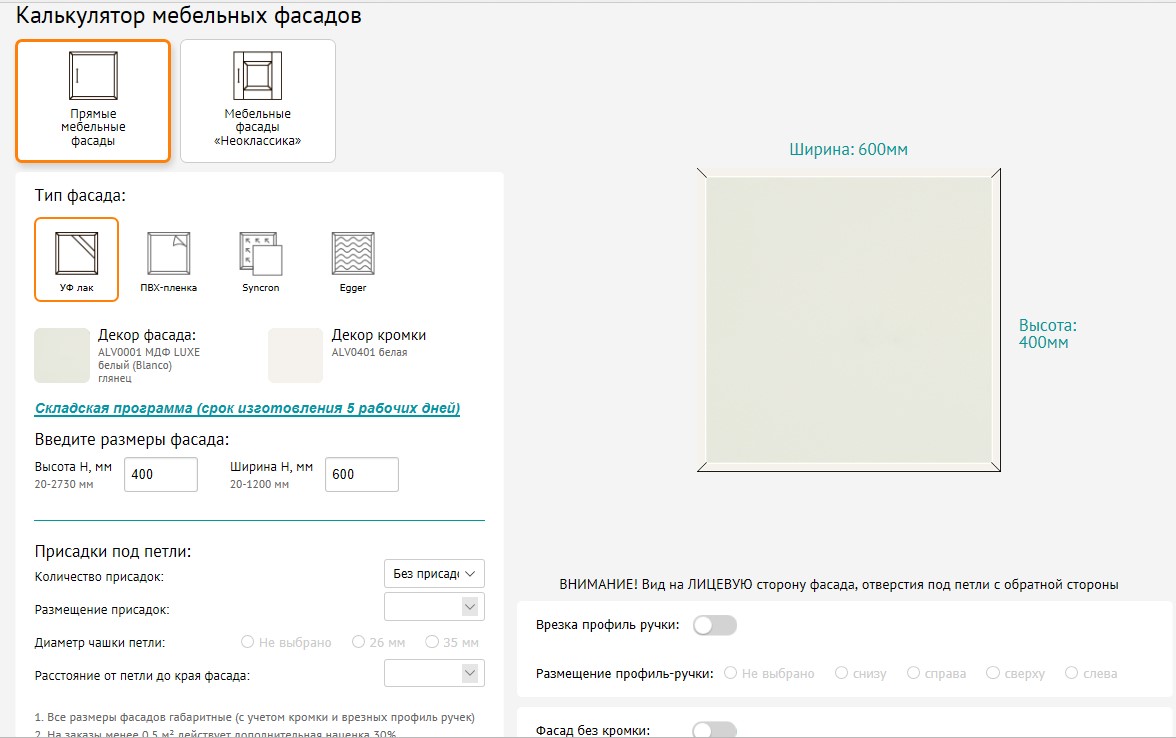1176x738 pixels.
Task: Choose снизу profile handle placement
Action: 841,673
